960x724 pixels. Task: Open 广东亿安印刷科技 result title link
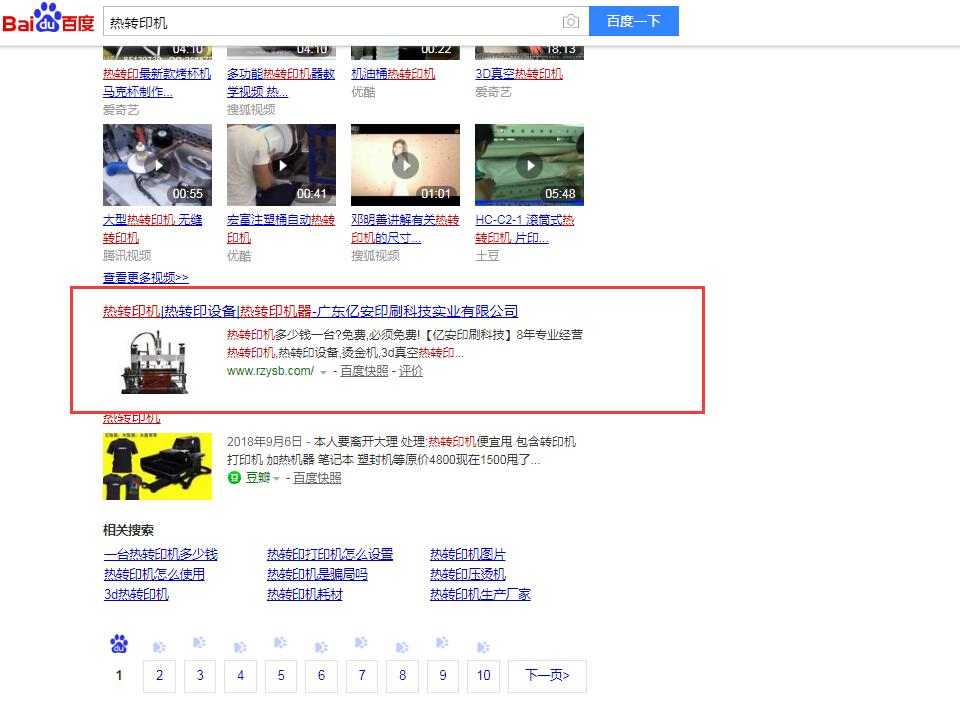tap(310, 311)
